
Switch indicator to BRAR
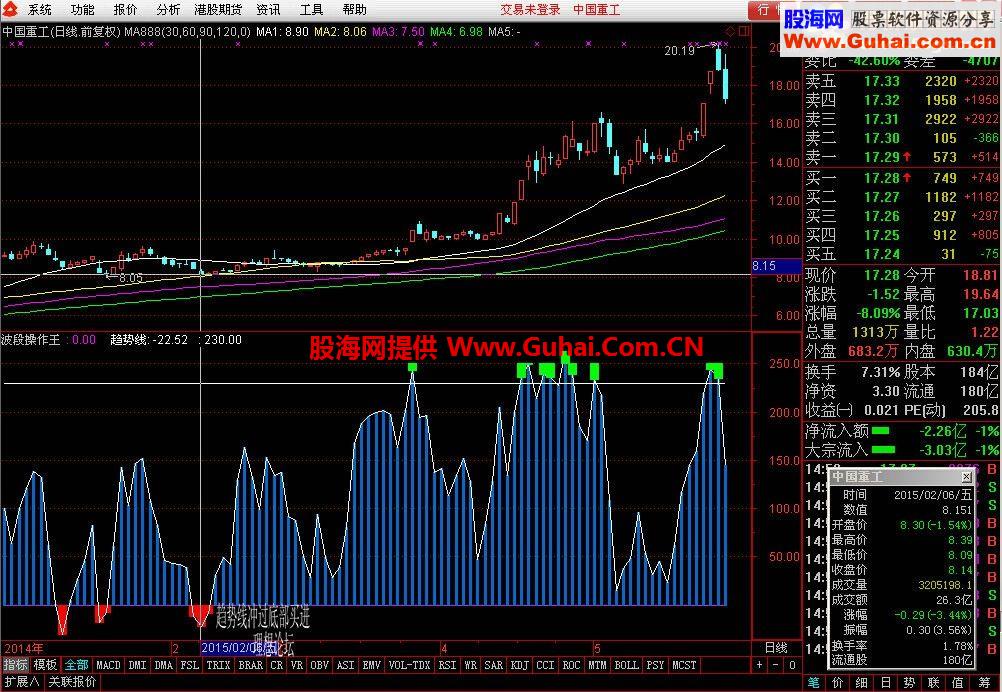coord(250,665)
